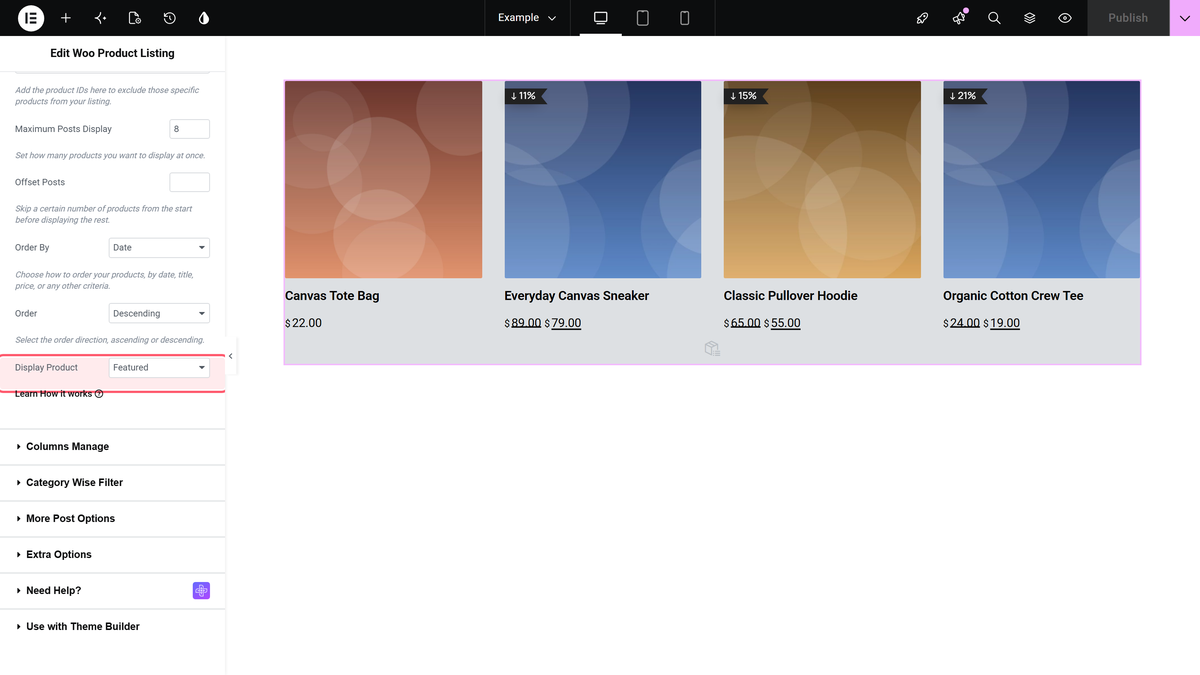Click the Preview Changes eye icon
1200x675 pixels.
pyautogui.click(x=1065, y=18)
